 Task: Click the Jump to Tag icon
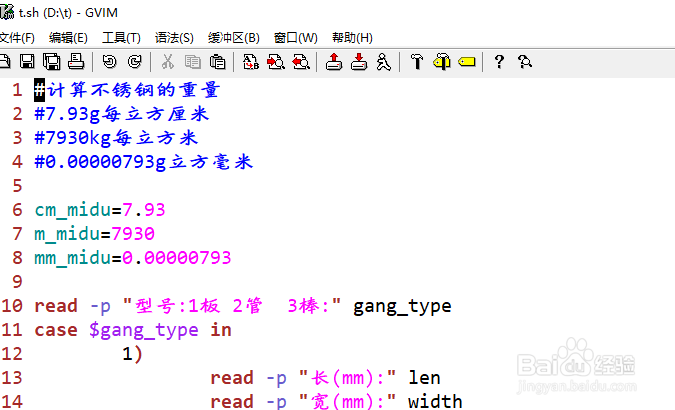(467, 62)
